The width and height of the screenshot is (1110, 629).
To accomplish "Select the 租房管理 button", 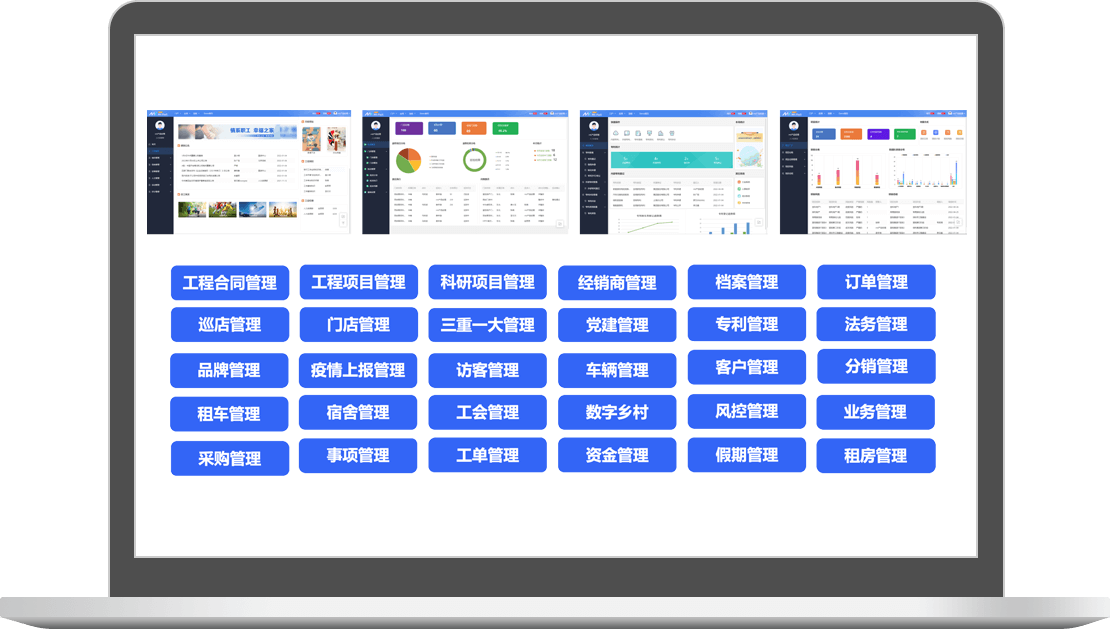I will (x=876, y=456).
